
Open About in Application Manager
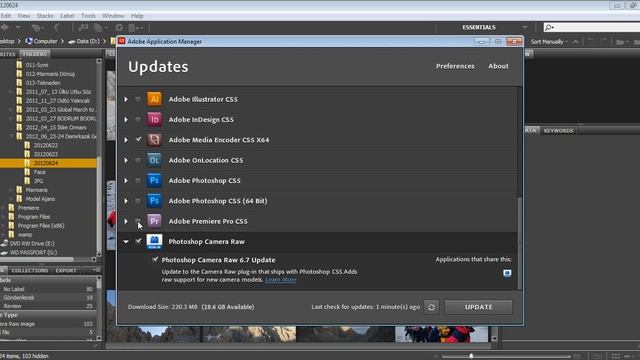[498, 66]
